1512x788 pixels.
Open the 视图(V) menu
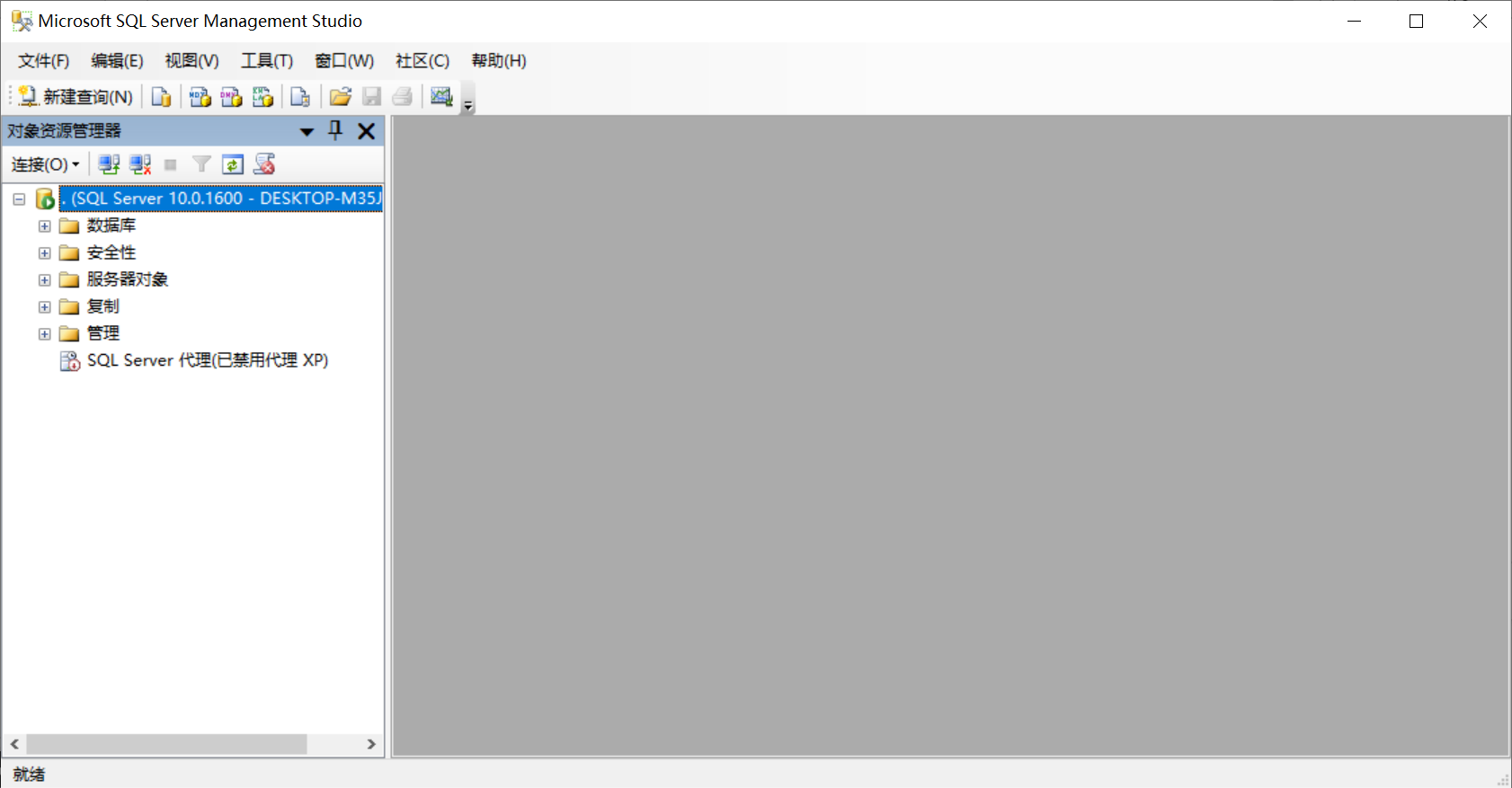point(191,60)
